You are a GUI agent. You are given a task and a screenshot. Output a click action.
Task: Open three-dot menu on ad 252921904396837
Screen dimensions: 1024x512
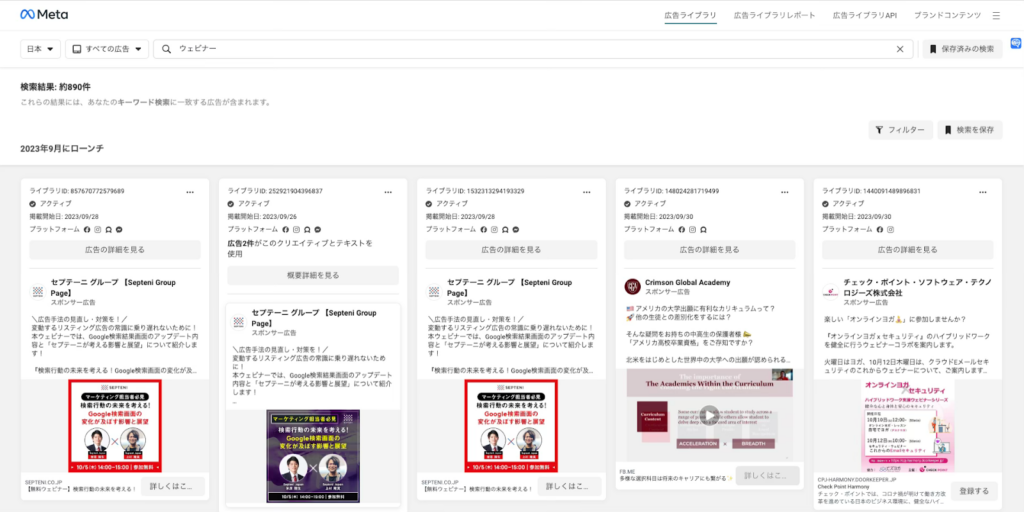pyautogui.click(x=387, y=191)
